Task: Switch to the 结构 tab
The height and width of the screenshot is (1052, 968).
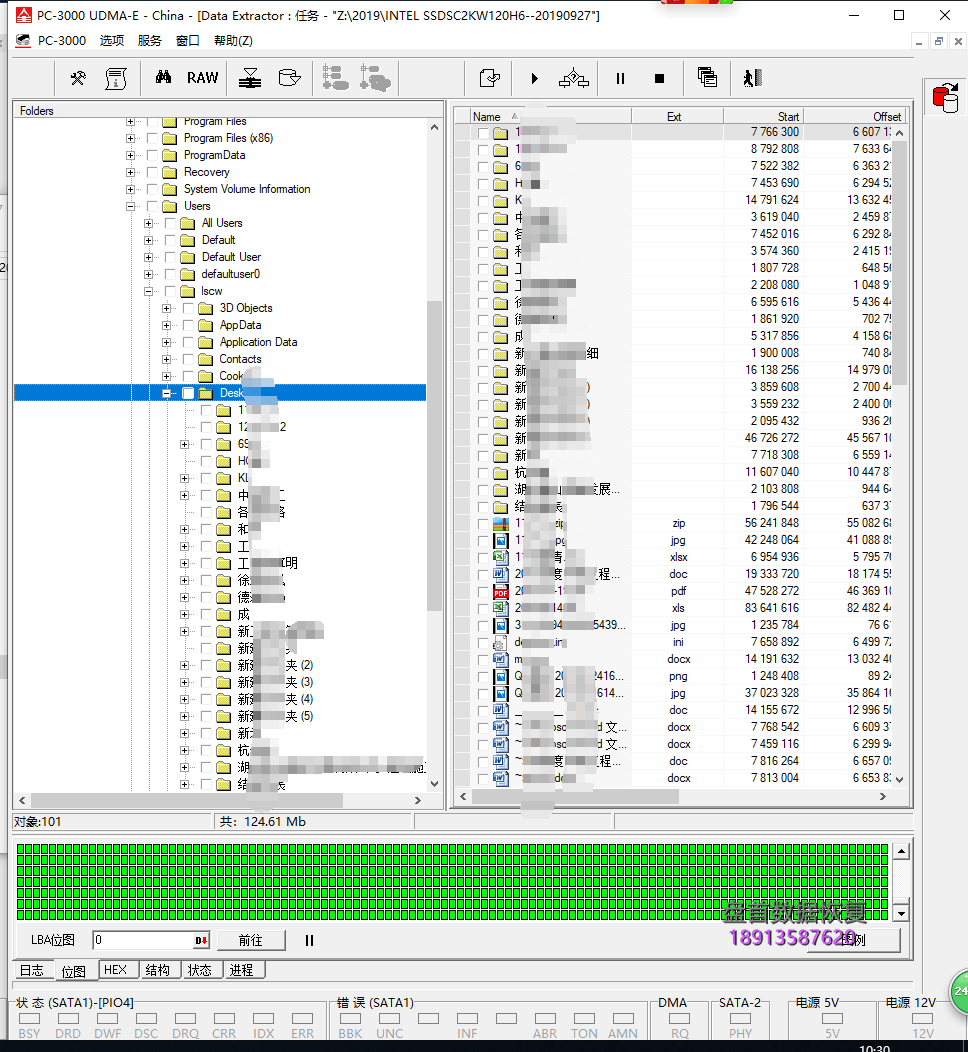Action: (x=158, y=969)
